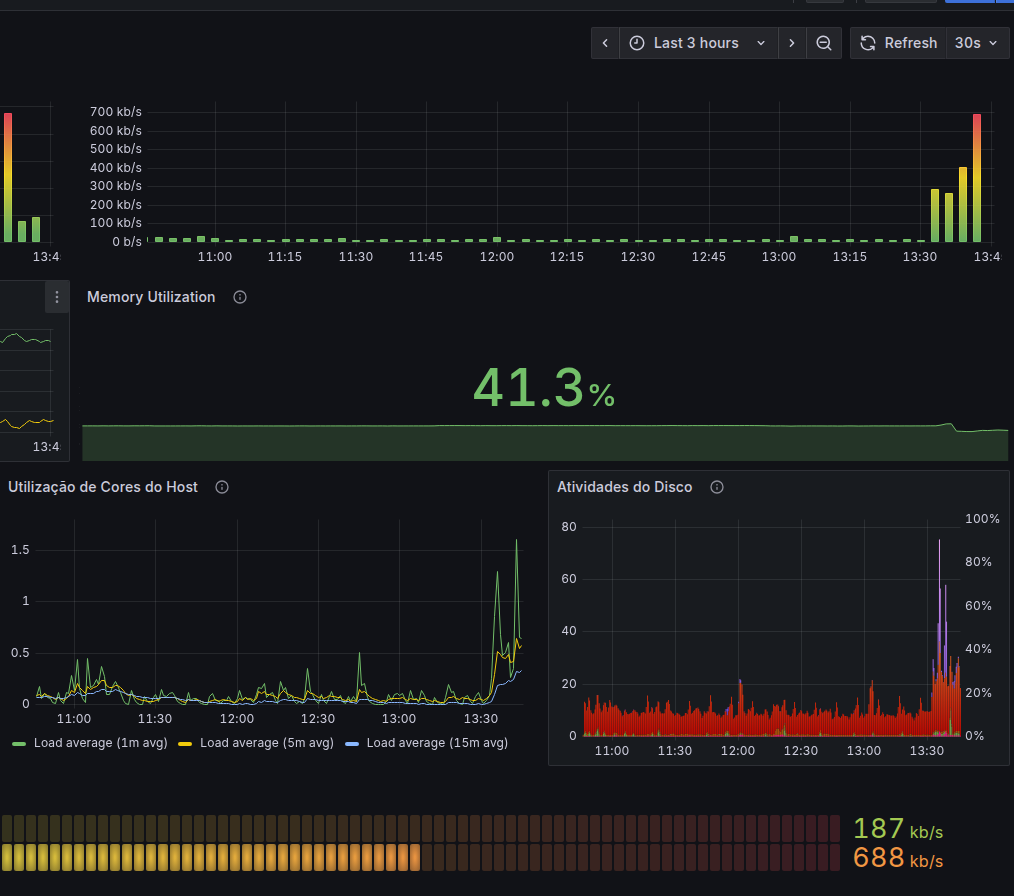This screenshot has height=896, width=1014.
Task: Click the Utilização de Cores do Host title
Action: coord(102,487)
